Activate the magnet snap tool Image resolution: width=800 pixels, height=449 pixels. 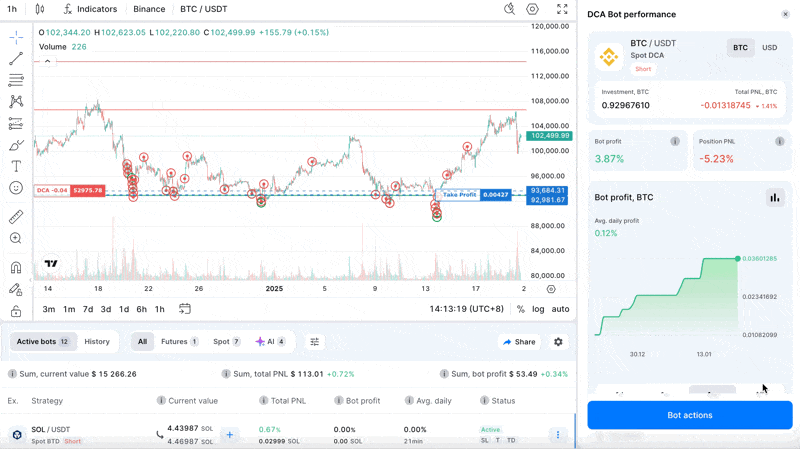16,267
